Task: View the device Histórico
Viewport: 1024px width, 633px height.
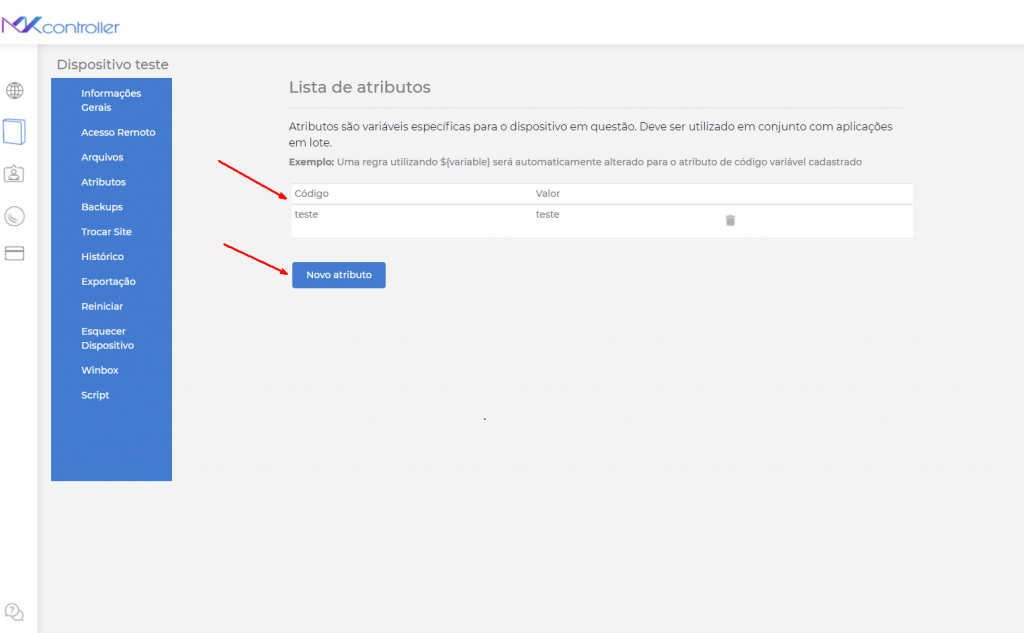Action: coord(102,256)
